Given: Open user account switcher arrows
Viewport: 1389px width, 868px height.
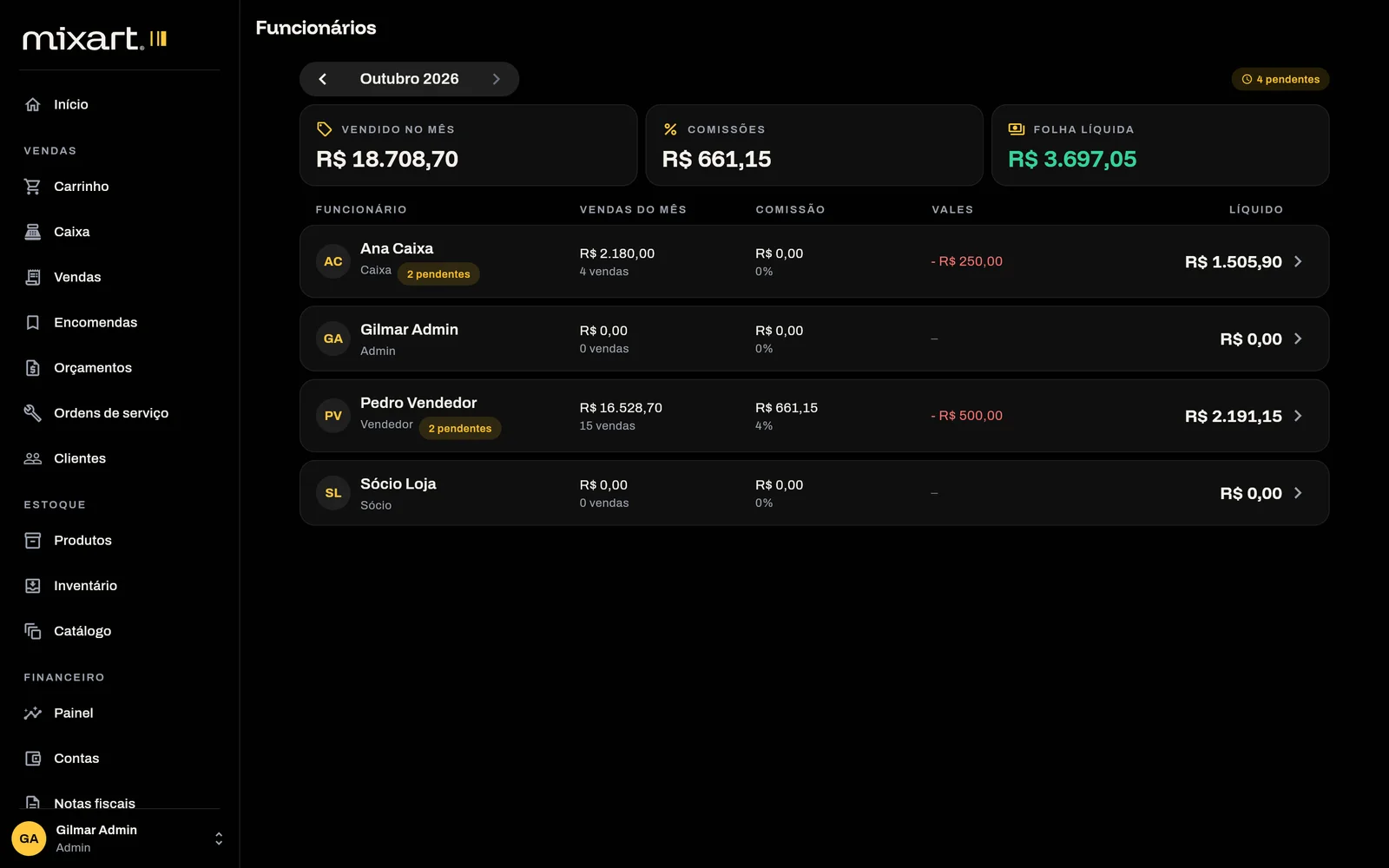Looking at the screenshot, I should click(219, 838).
